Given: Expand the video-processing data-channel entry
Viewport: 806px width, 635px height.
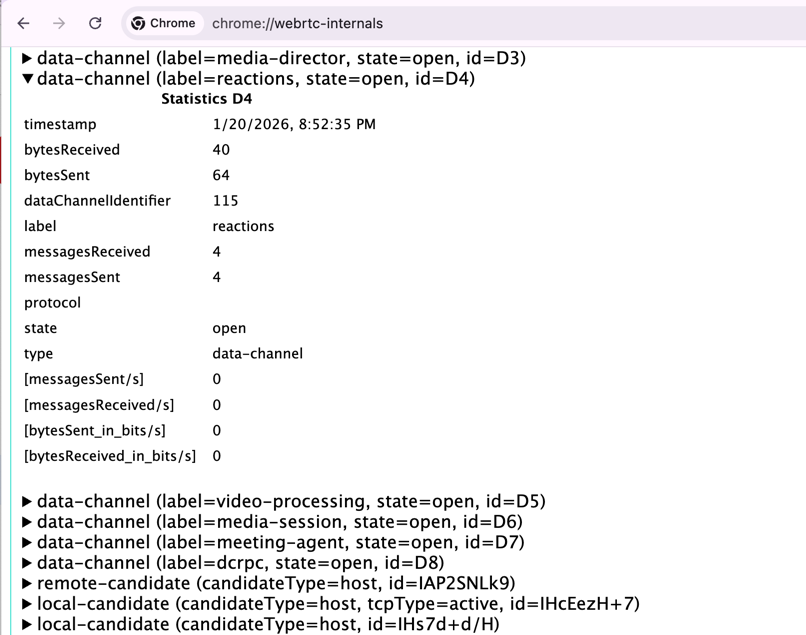Looking at the screenshot, I should pyautogui.click(x=27, y=500).
